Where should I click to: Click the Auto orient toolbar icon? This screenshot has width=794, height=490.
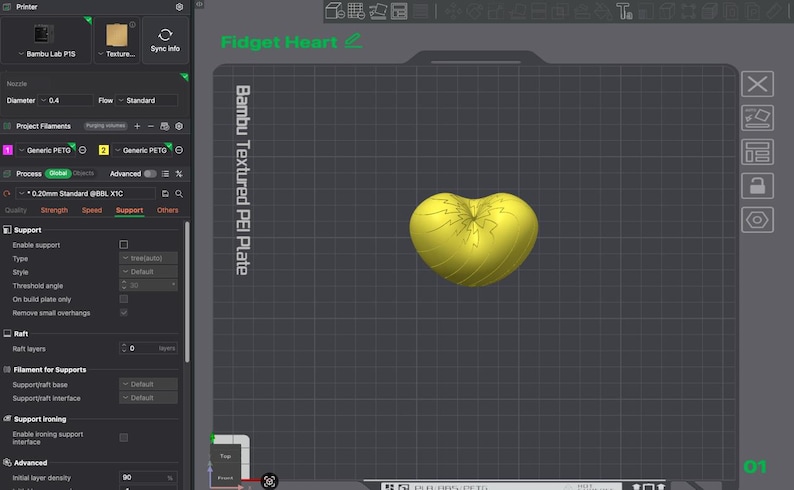(x=378, y=11)
